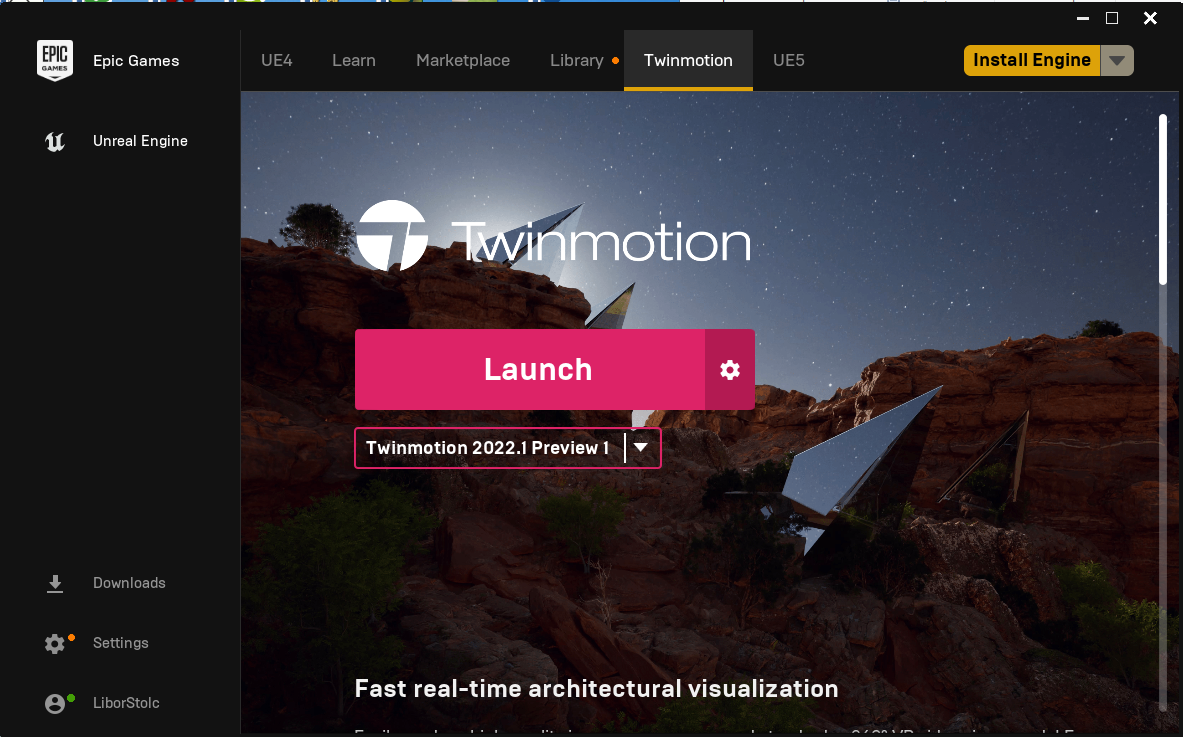
Task: Open the Twinmotion 2022.1 Preview 1 version dropdown
Action: [x=508, y=448]
